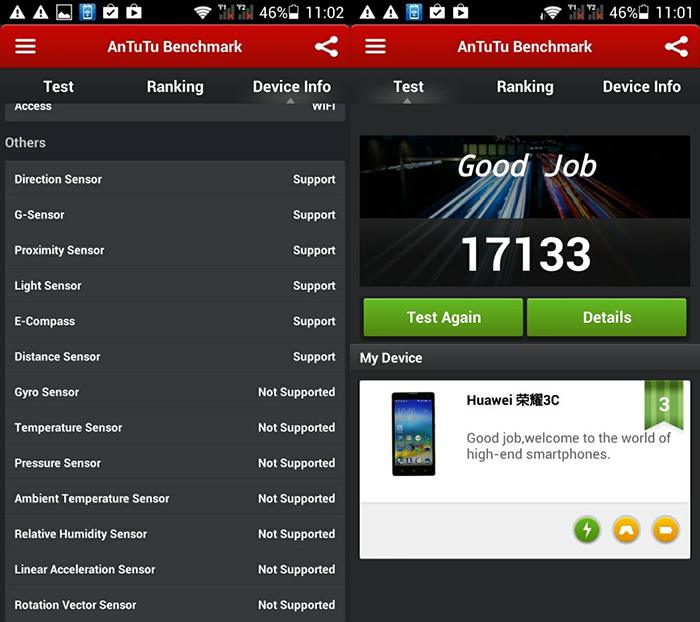
Task: Tap Wi-Fi status icon on right screen
Action: pyautogui.click(x=551, y=12)
